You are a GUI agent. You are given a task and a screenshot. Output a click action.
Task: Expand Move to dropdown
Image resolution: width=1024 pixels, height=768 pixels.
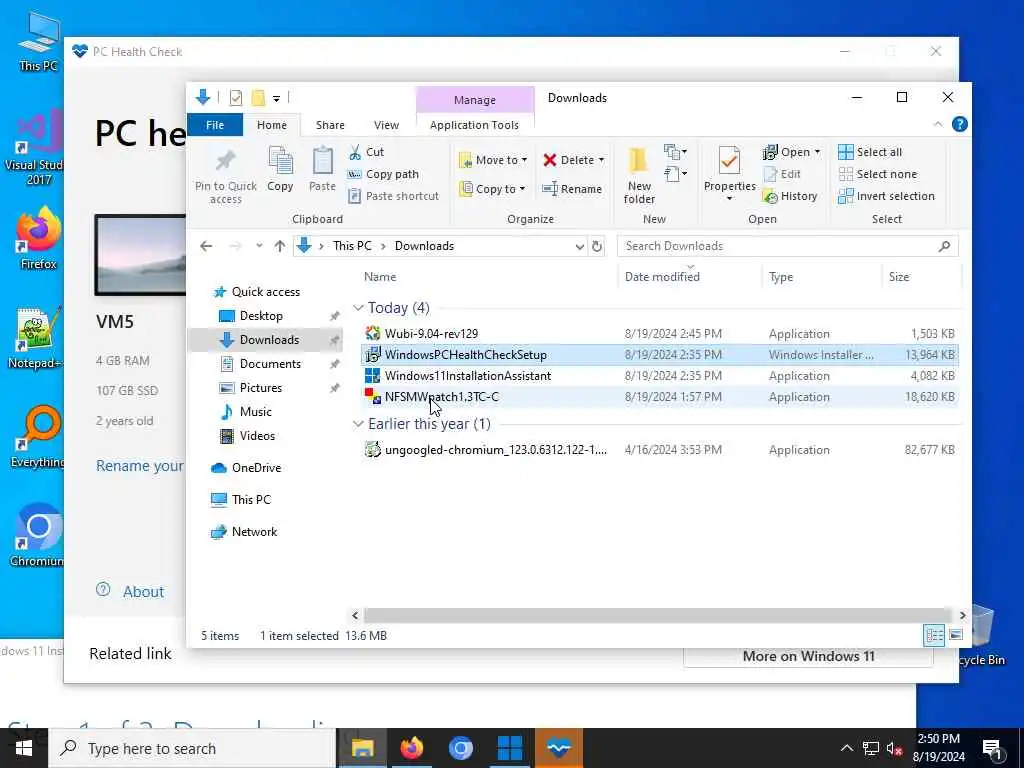(x=524, y=160)
